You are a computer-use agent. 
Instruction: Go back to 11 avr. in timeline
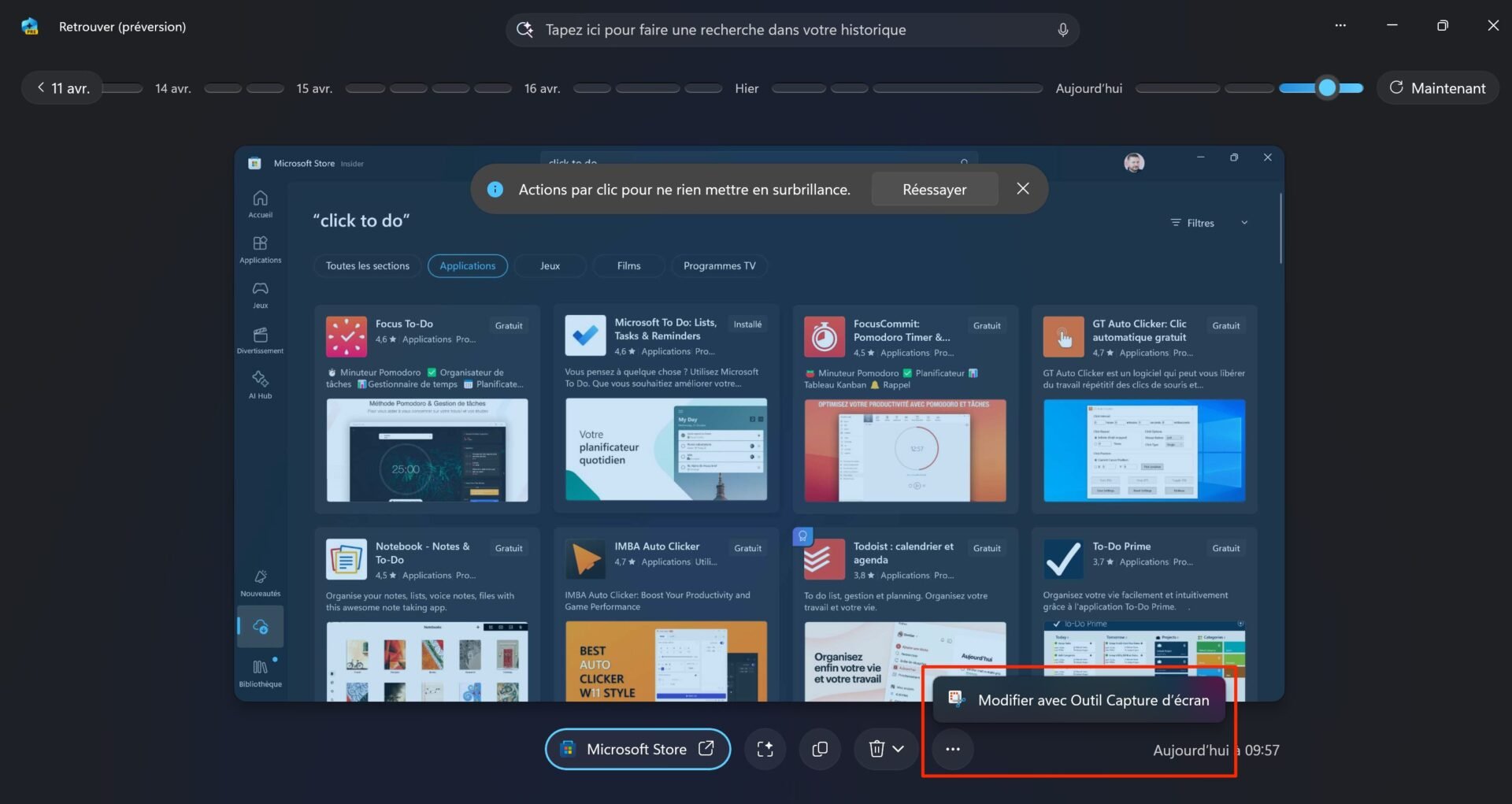[62, 87]
